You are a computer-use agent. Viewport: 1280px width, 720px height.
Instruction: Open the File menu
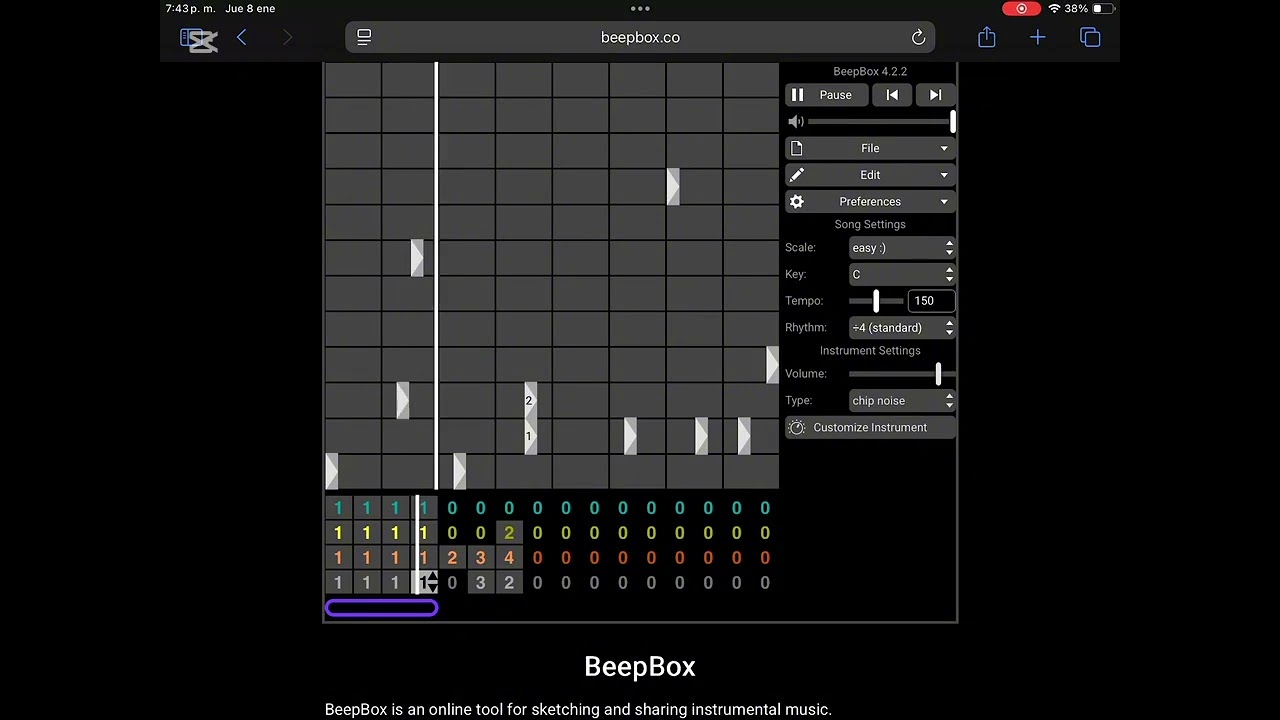(x=870, y=148)
